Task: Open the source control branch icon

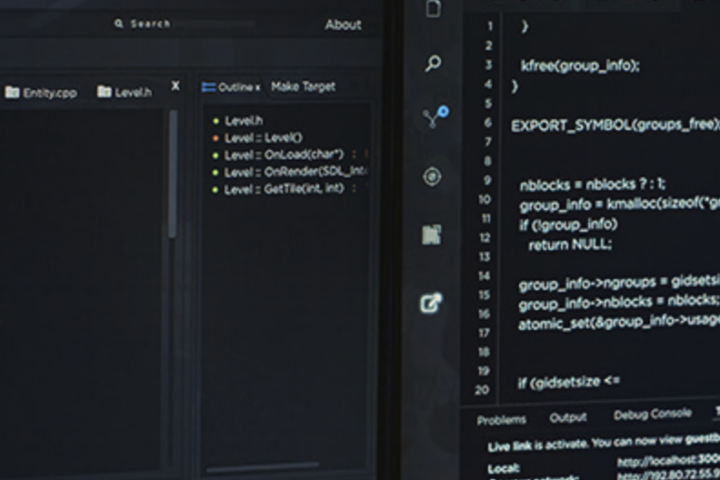Action: (436, 116)
